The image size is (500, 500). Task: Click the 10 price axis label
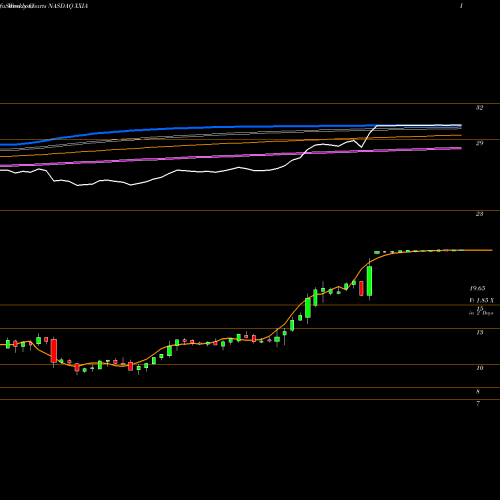pos(479,368)
